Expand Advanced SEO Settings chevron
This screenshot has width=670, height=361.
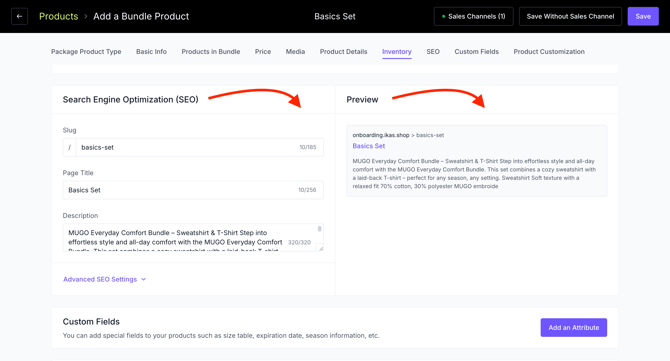pos(144,279)
